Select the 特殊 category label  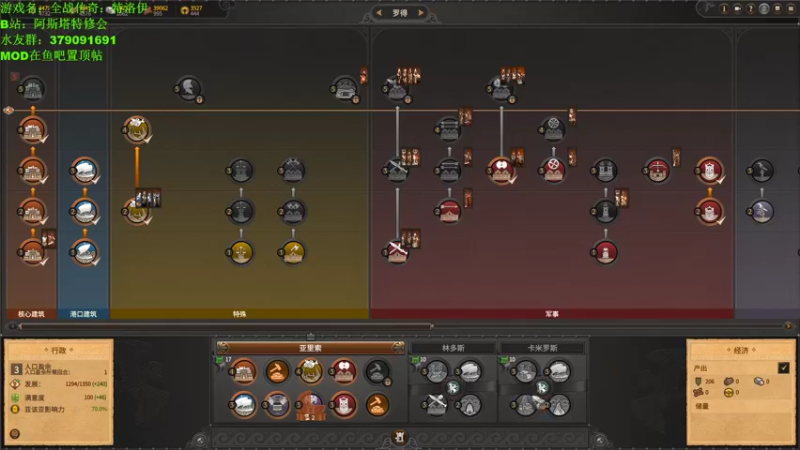pyautogui.click(x=239, y=314)
